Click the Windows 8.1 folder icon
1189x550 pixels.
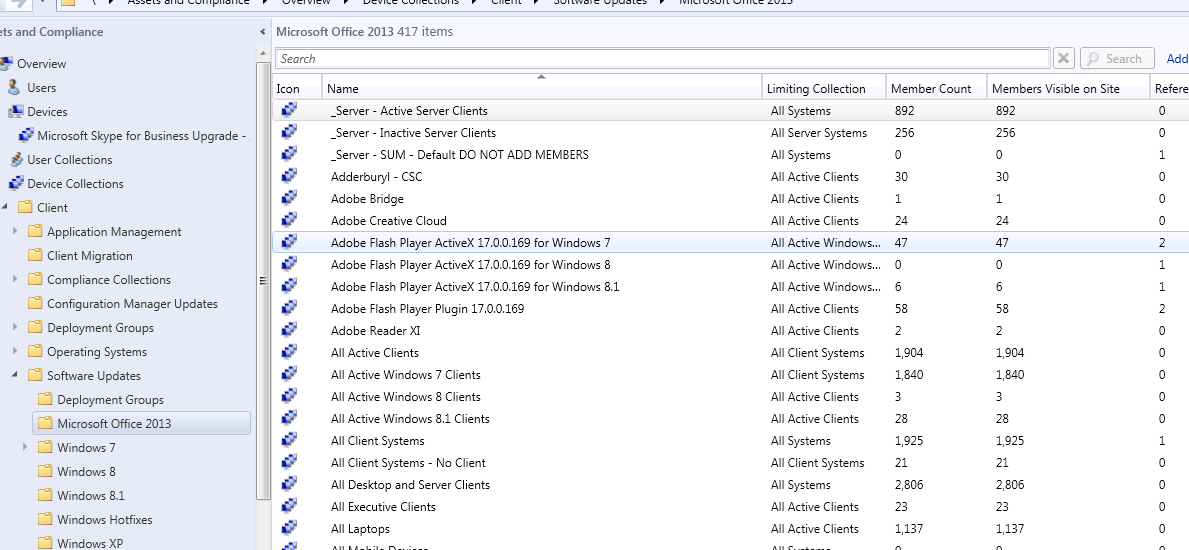(45, 495)
